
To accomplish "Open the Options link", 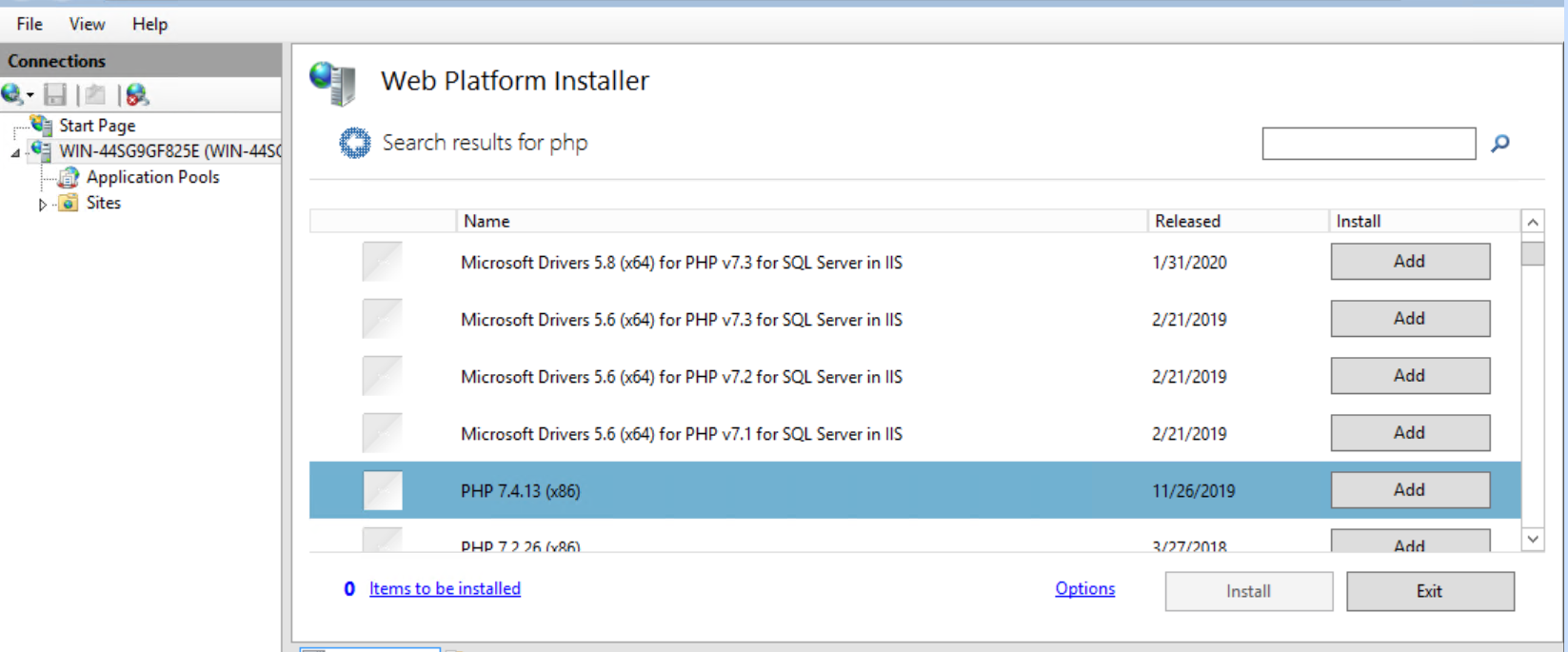I will tap(1084, 588).
